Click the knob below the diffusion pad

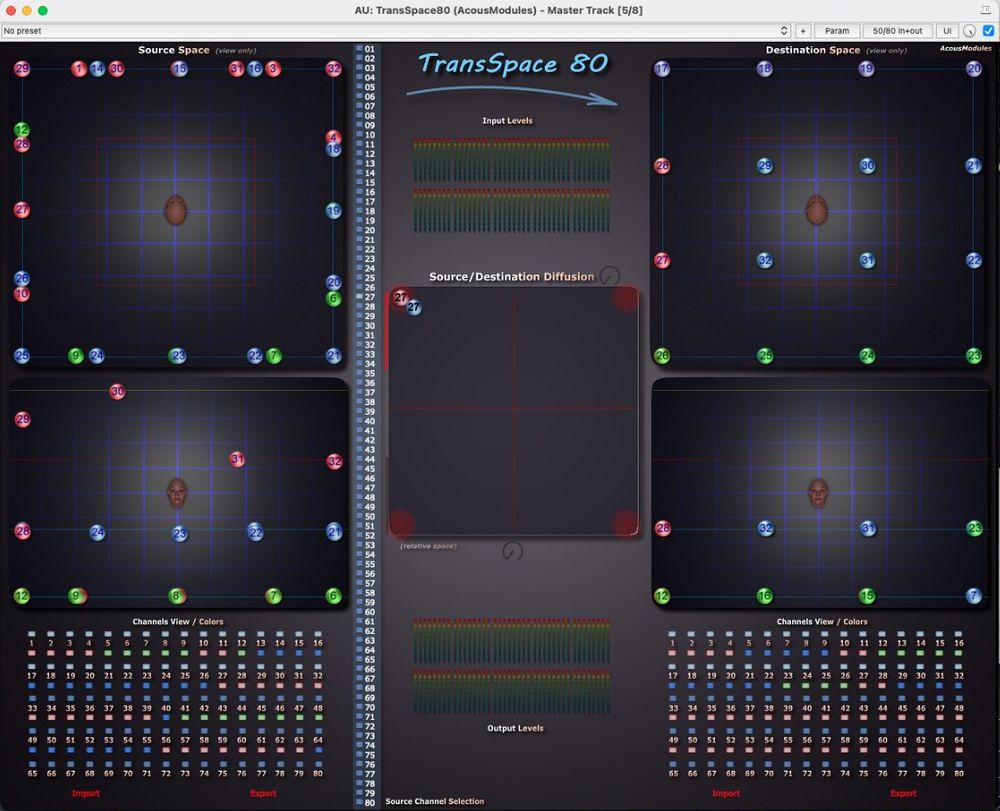point(513,550)
